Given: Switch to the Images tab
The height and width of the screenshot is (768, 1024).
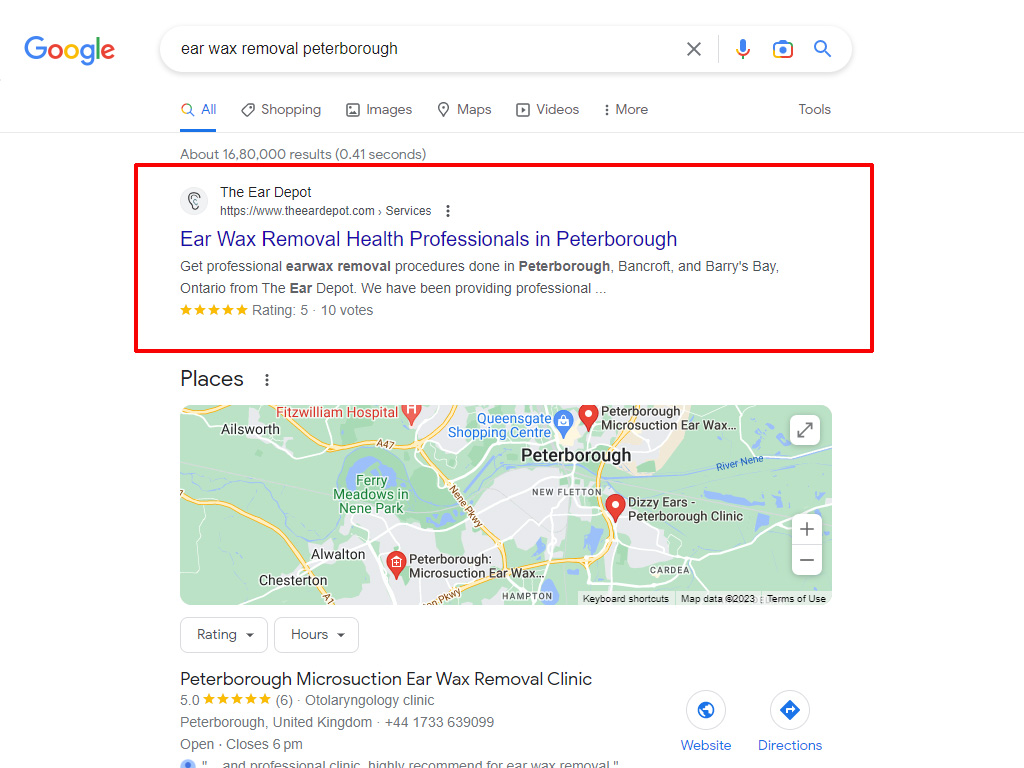Looking at the screenshot, I should coord(379,110).
